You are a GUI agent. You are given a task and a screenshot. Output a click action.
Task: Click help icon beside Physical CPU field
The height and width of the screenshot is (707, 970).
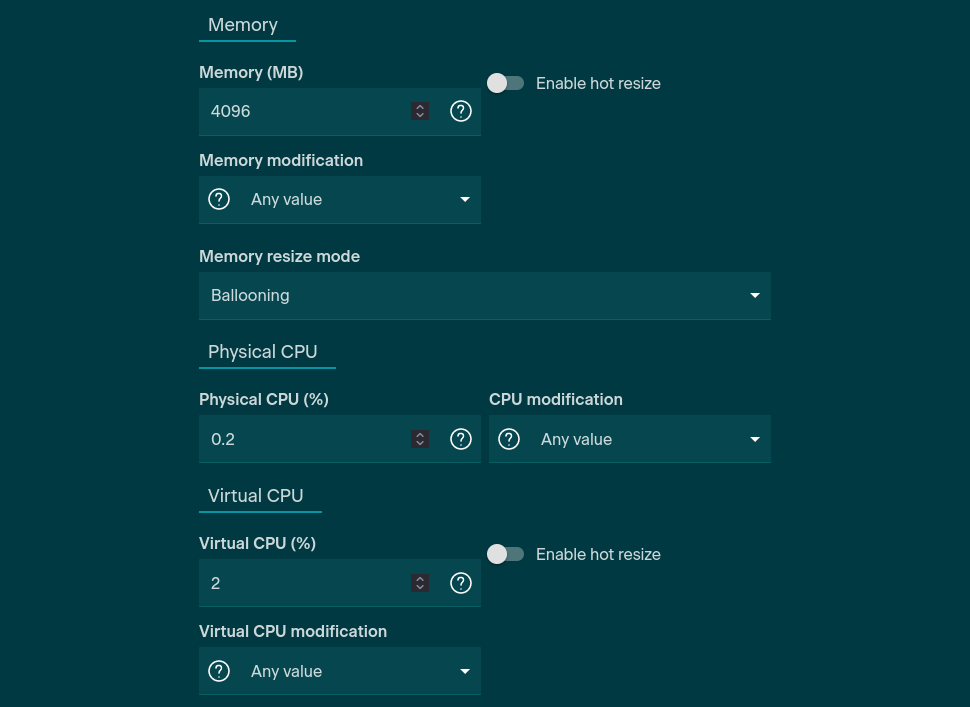(461, 439)
